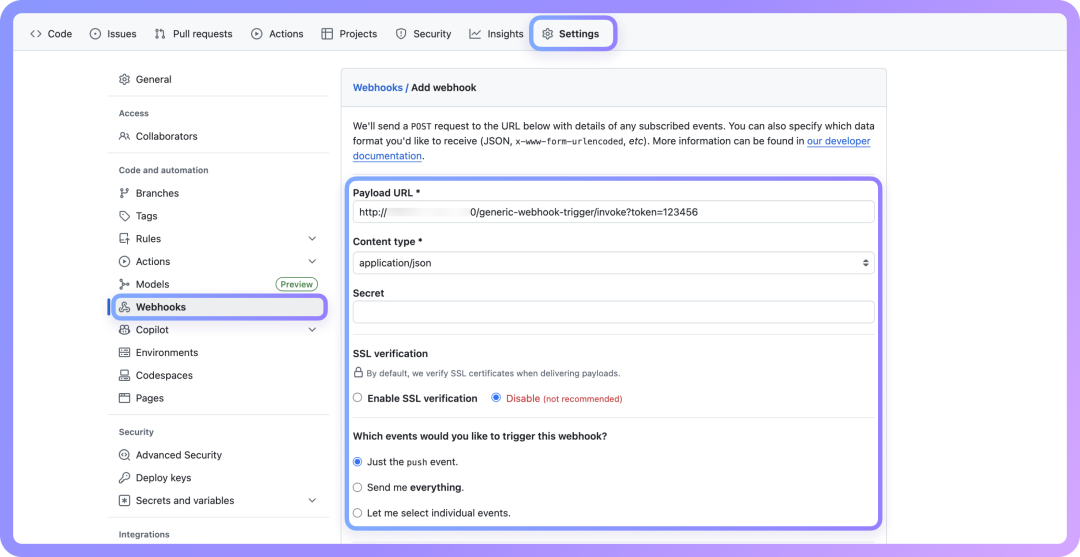Open the Pull requests tab
The width and height of the screenshot is (1080, 557).
pyautogui.click(x=194, y=34)
